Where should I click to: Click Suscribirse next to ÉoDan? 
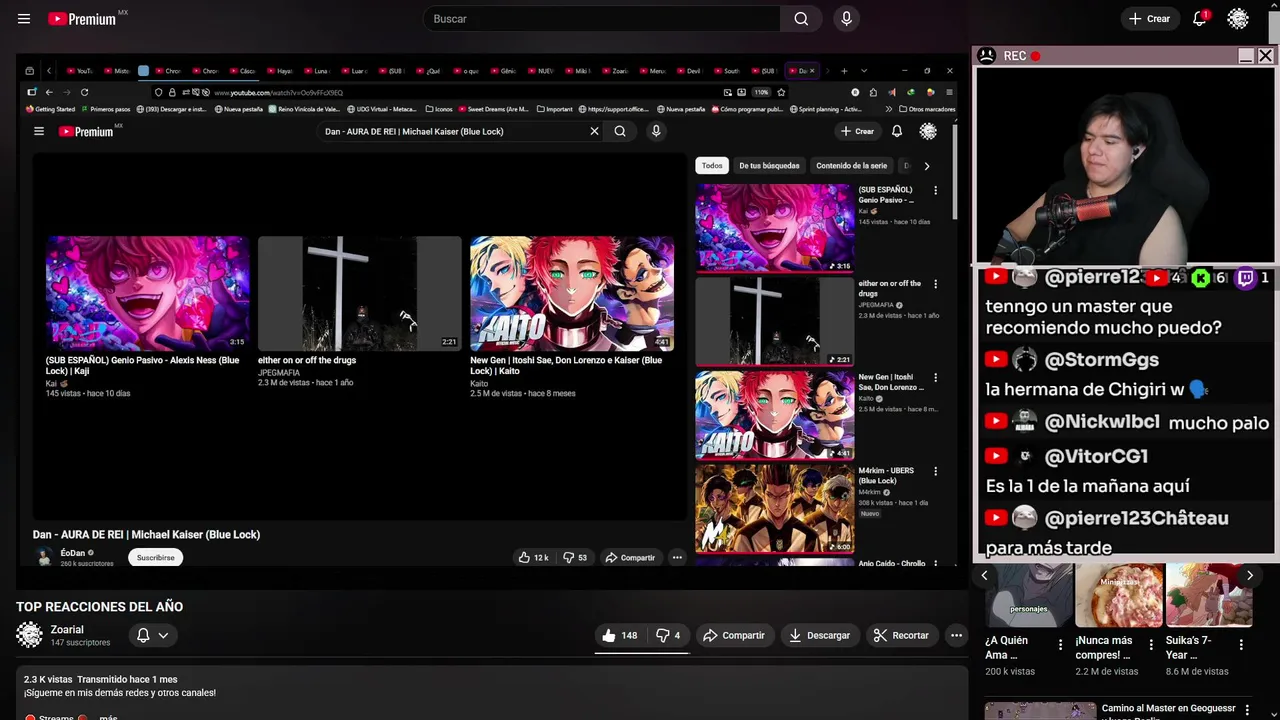[x=155, y=557]
